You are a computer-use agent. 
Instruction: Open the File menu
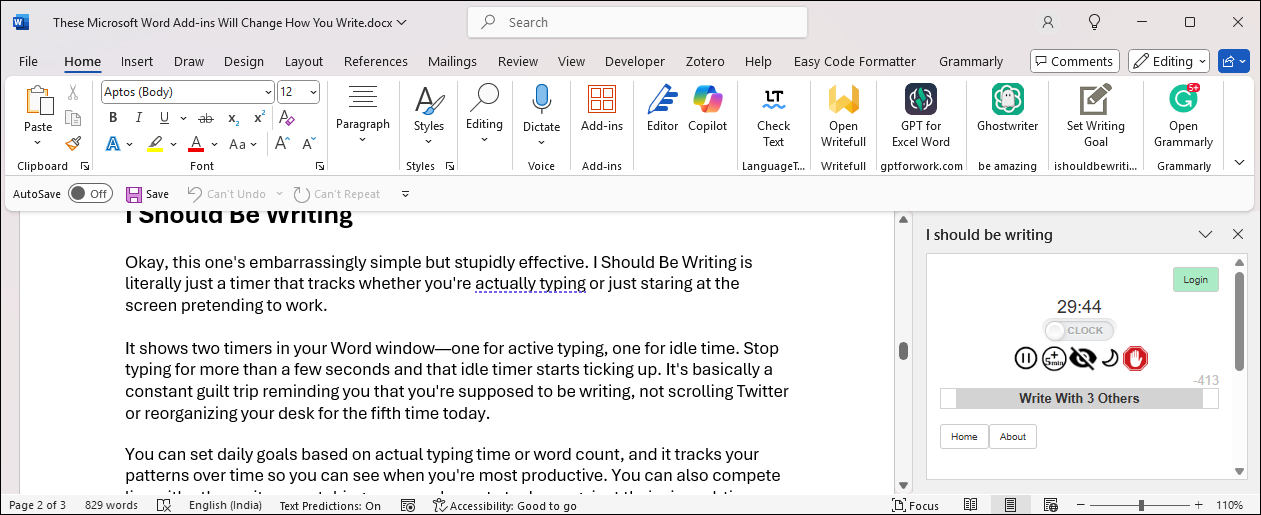coord(28,61)
